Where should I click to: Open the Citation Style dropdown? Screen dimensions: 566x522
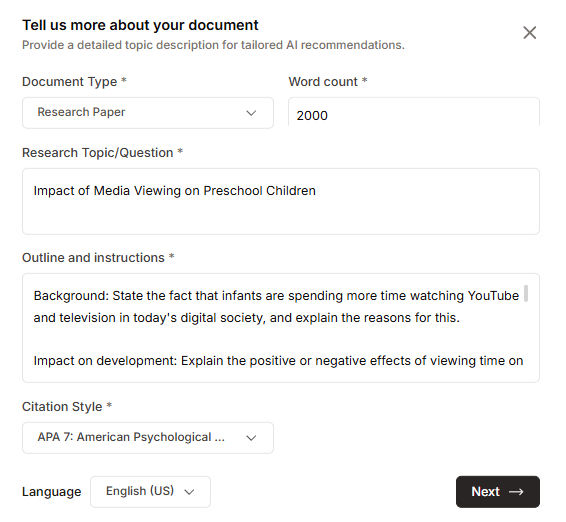[x=148, y=438]
